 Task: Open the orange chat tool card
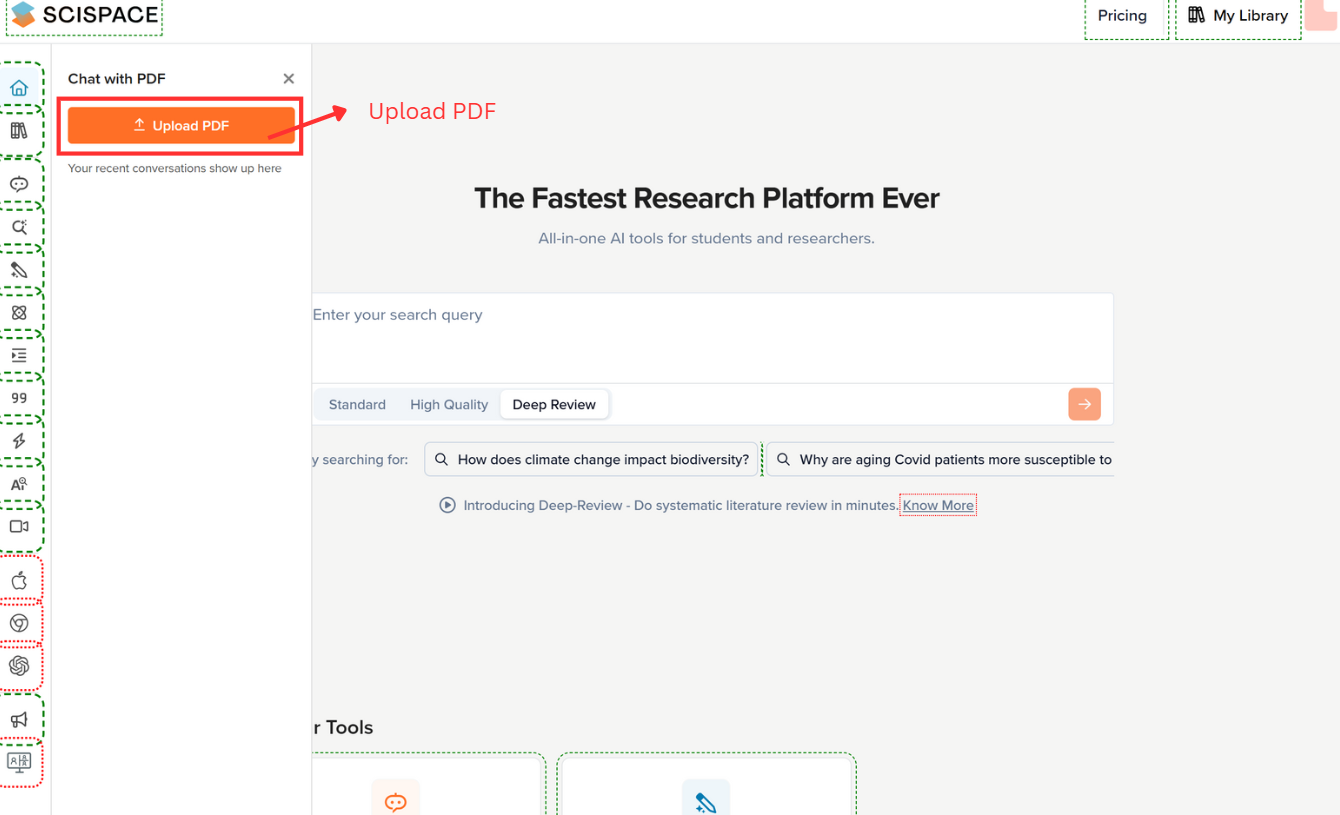point(428,788)
